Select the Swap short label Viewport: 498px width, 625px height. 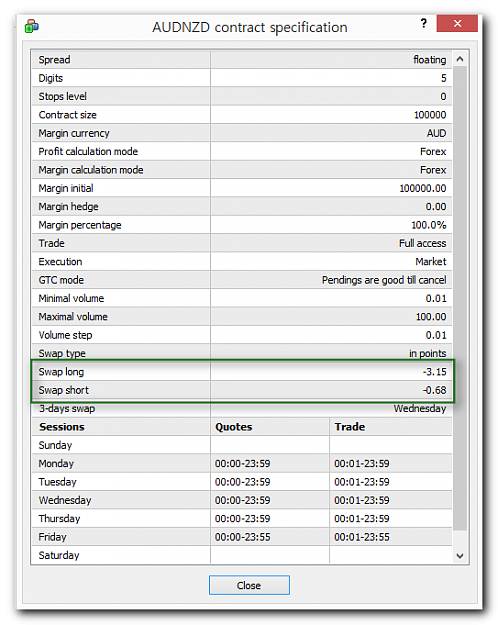pos(63,390)
